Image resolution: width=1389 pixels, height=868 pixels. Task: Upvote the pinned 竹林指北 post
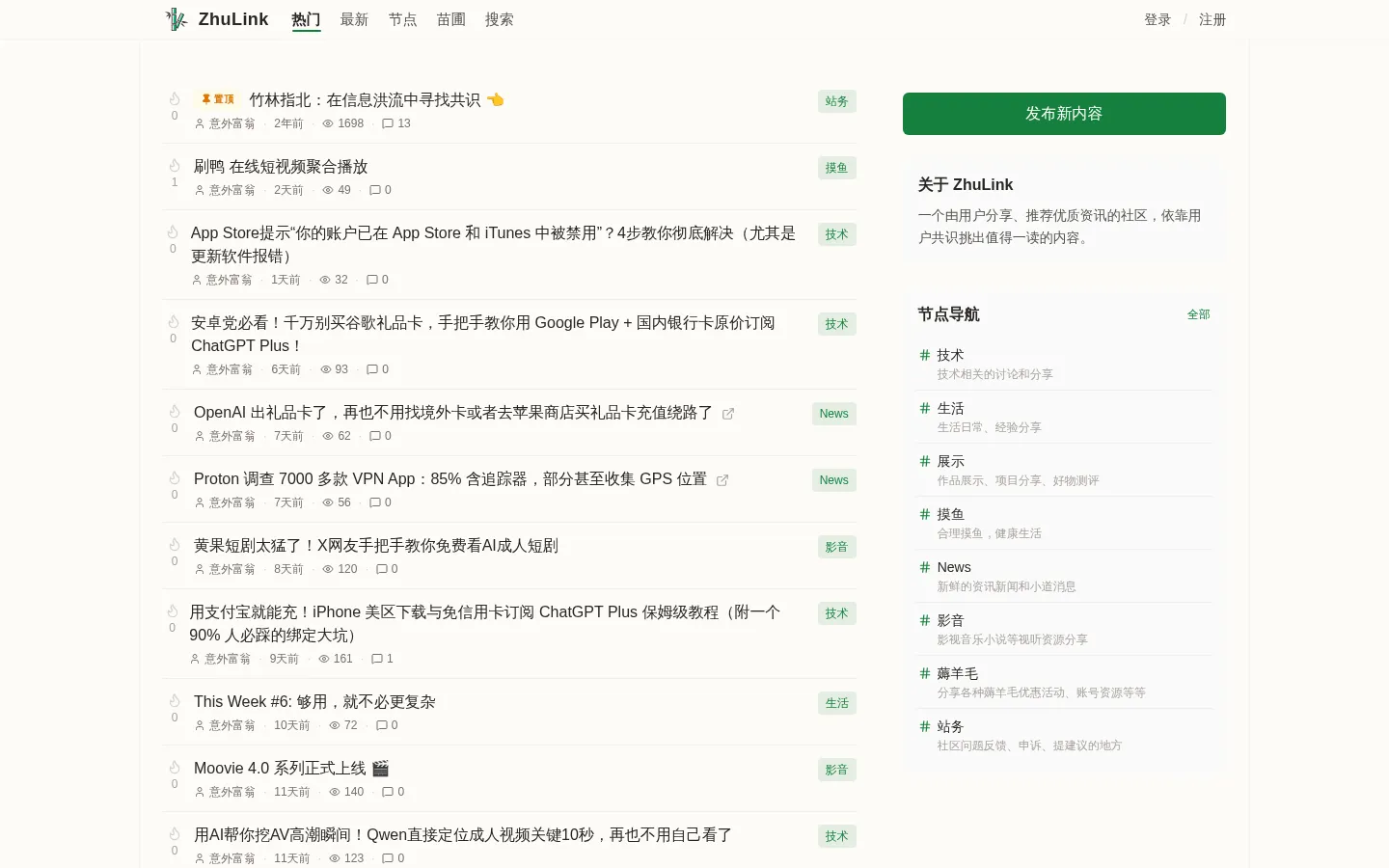[175, 98]
